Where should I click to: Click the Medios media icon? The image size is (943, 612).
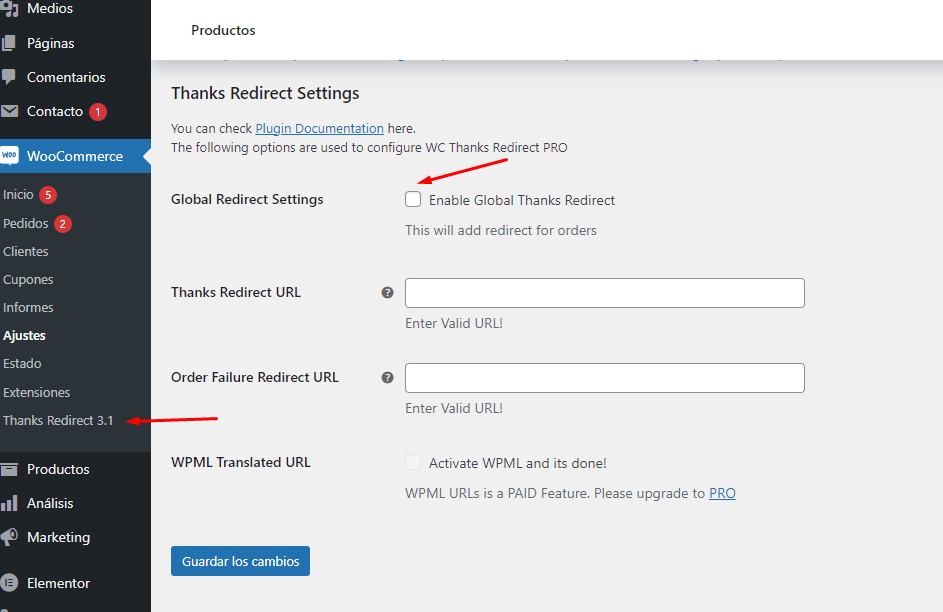tap(9, 8)
